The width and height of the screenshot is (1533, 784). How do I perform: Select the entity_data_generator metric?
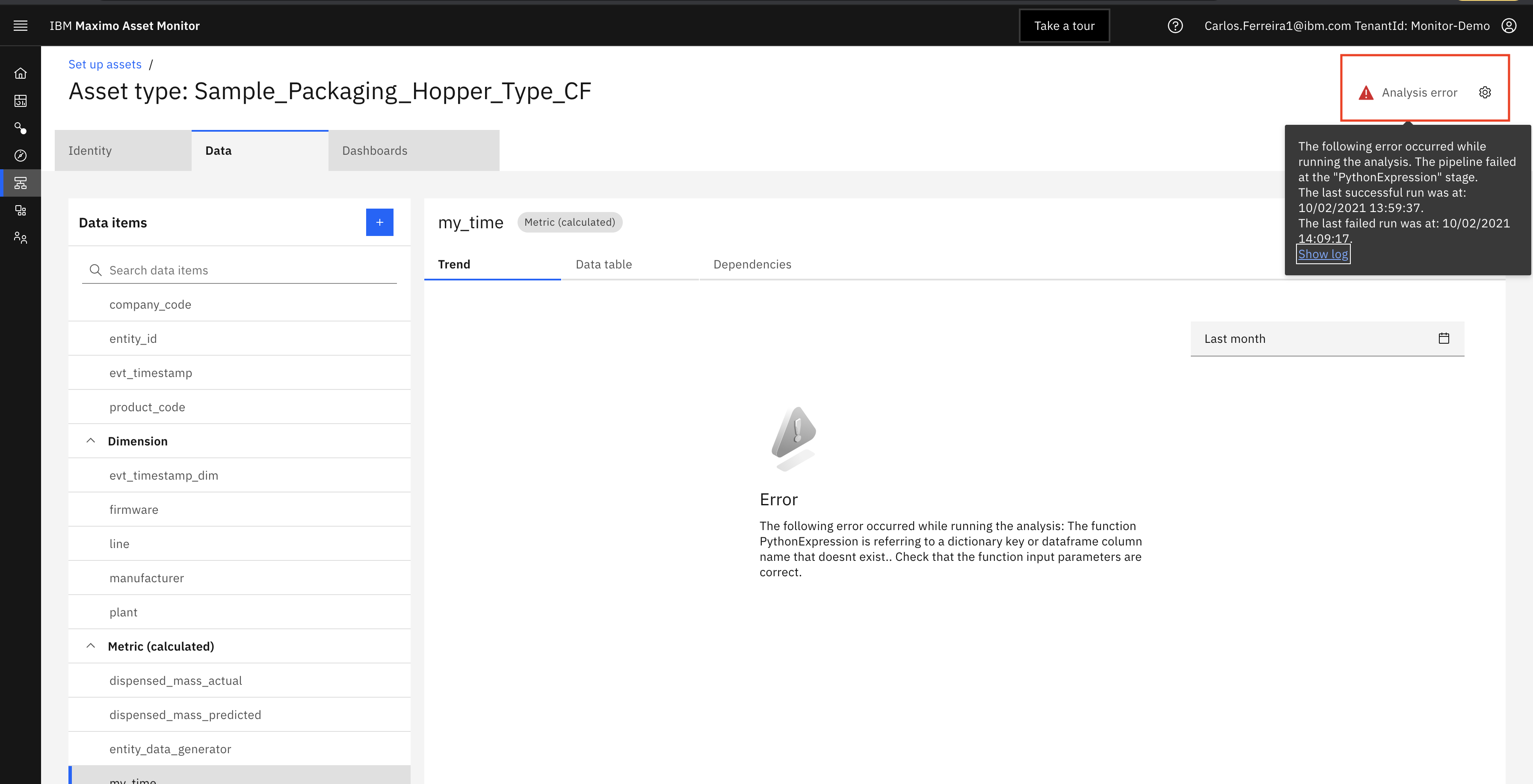239,749
